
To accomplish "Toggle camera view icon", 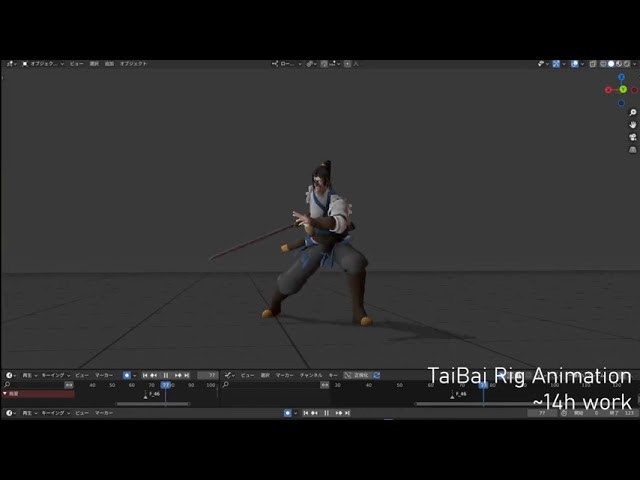I will tap(633, 136).
